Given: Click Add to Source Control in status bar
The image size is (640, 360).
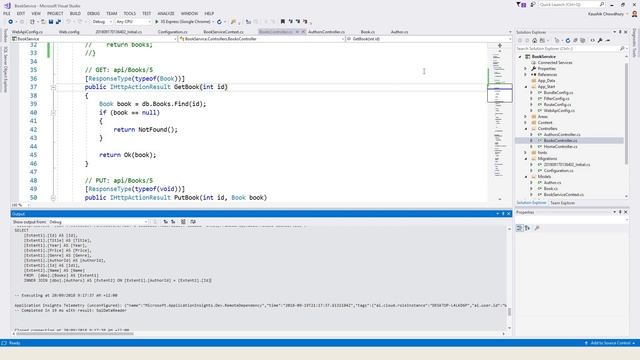Looking at the screenshot, I should [610, 343].
